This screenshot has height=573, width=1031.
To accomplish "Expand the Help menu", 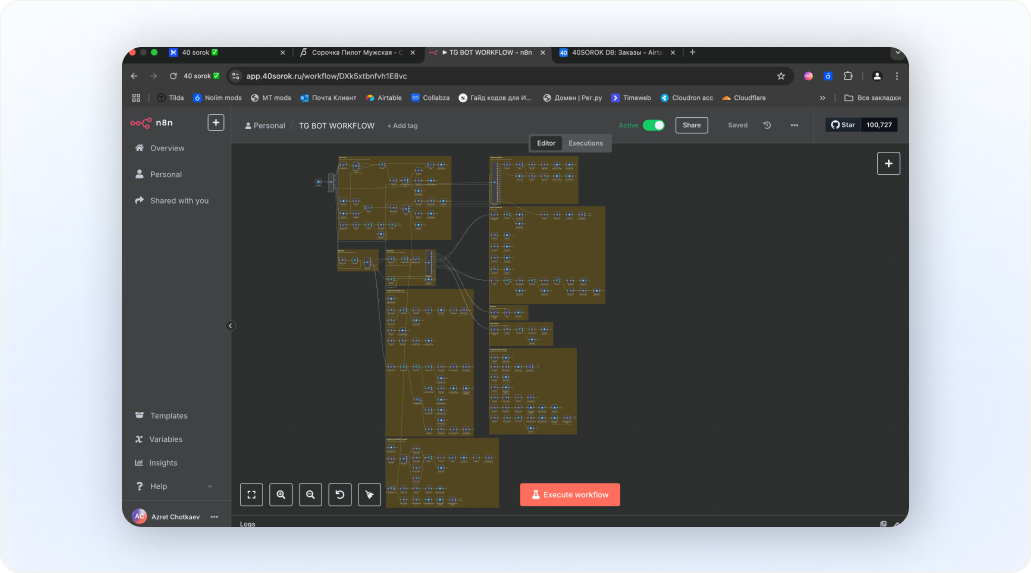I will coord(174,487).
